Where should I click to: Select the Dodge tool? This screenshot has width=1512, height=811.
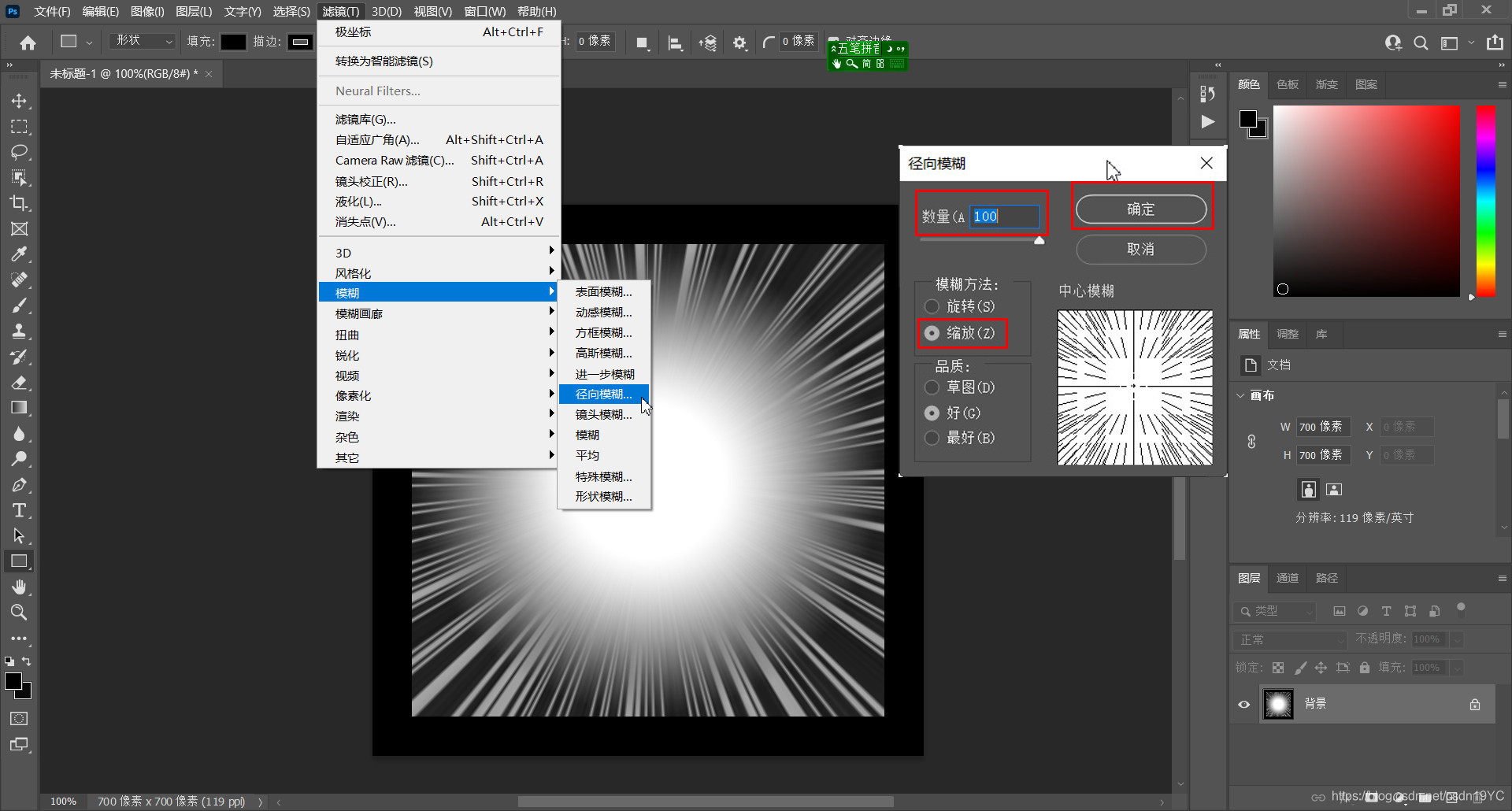click(19, 459)
